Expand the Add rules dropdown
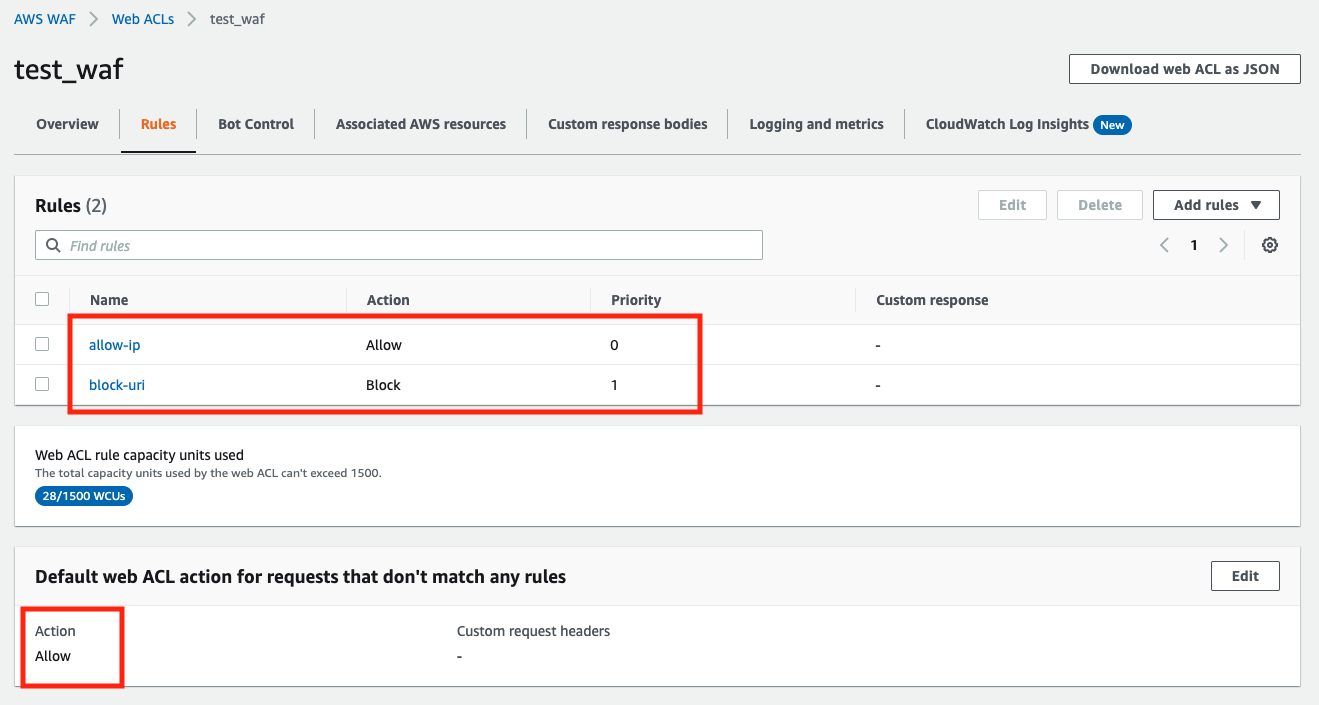This screenshot has width=1319, height=705. click(1215, 205)
